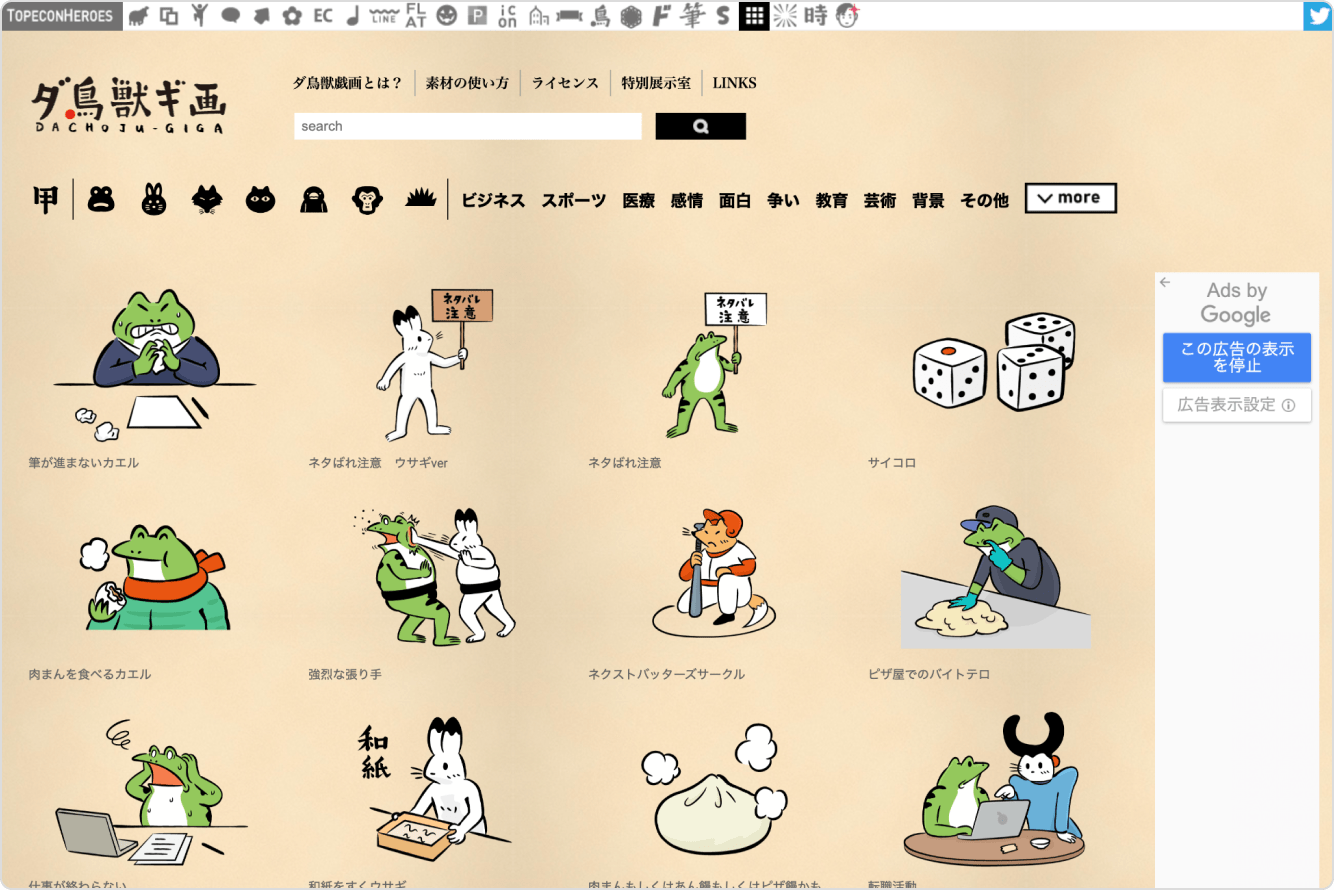Open the speech bubble site icon
1334x890 pixels.
(230, 16)
